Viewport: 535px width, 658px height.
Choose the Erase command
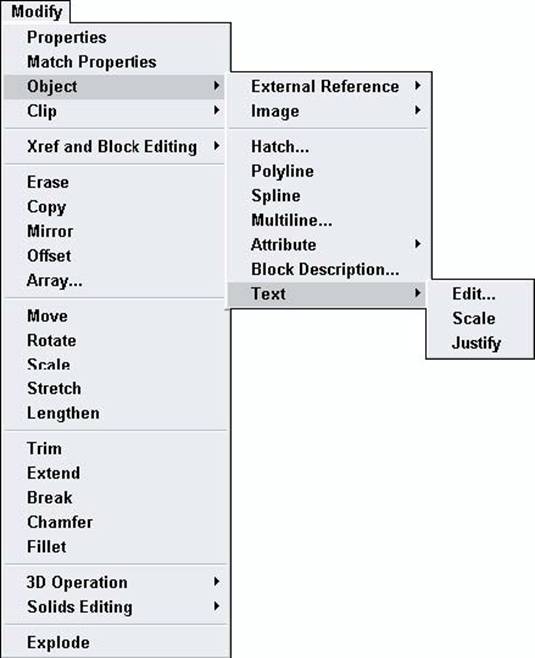click(114, 182)
